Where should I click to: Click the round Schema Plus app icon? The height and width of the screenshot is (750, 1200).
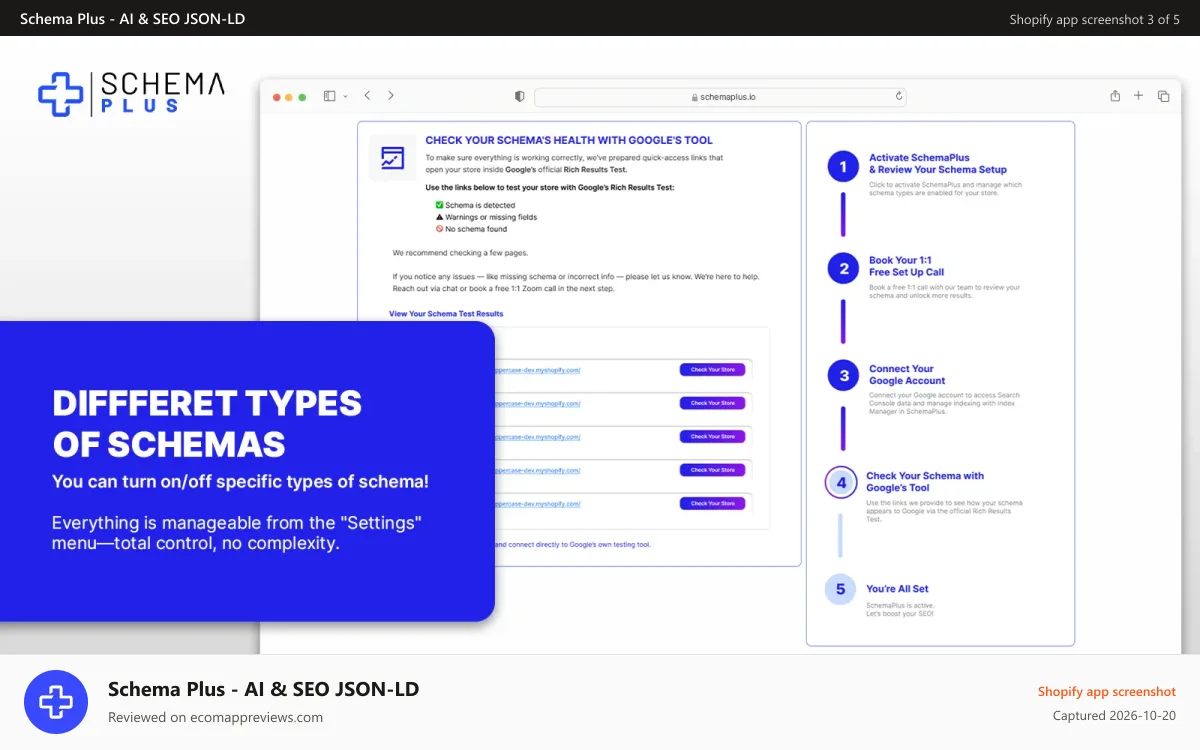(x=56, y=702)
